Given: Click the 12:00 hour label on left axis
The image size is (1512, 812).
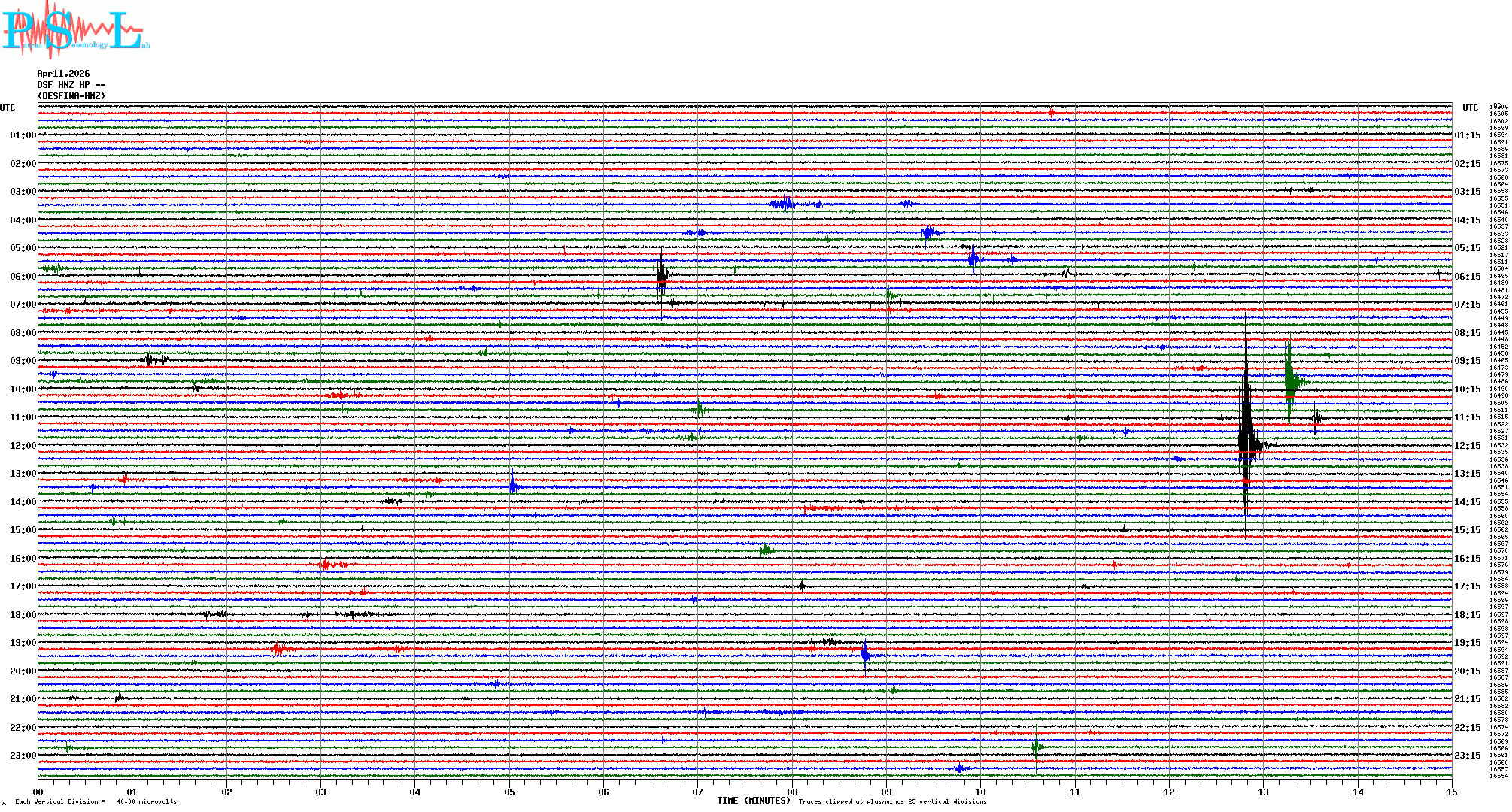Looking at the screenshot, I should pyautogui.click(x=23, y=446).
